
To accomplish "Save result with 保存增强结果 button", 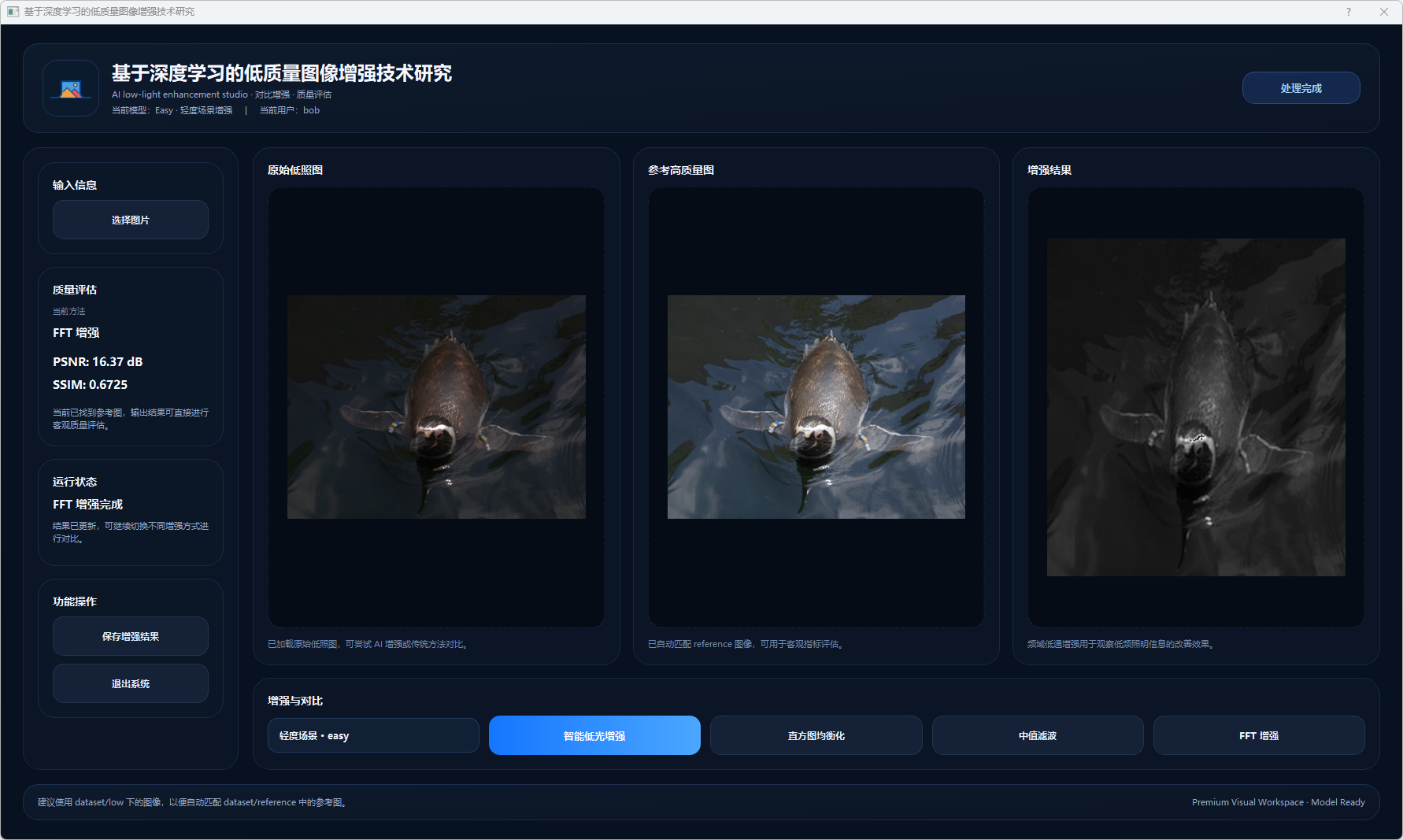I will 131,636.
